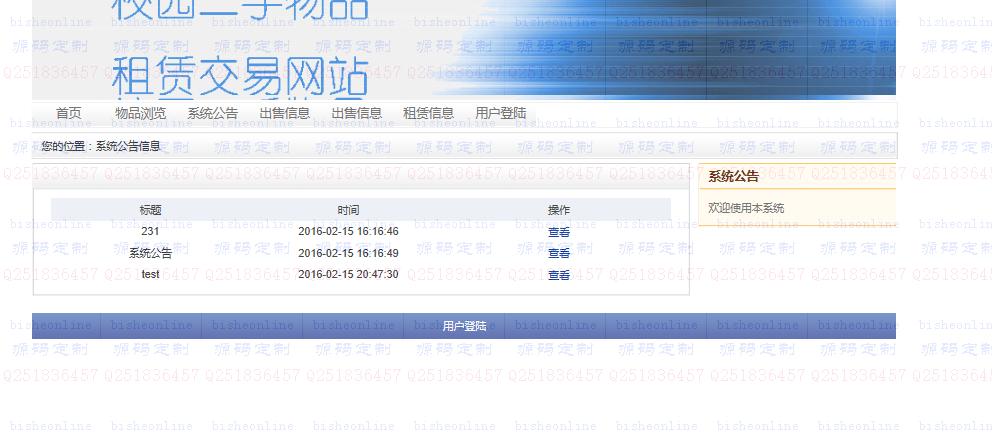Image resolution: width=992 pixels, height=434 pixels.
Task: Open 租赁信息 navigation item
Action: pyautogui.click(x=428, y=113)
